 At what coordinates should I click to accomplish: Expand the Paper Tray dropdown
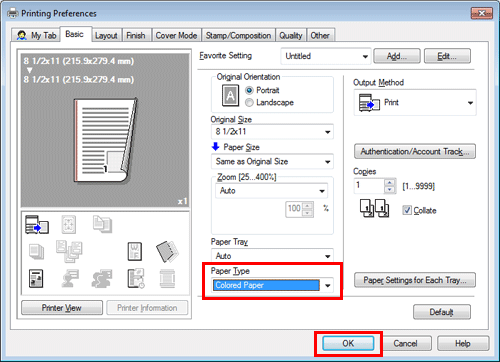pyautogui.click(x=272, y=256)
